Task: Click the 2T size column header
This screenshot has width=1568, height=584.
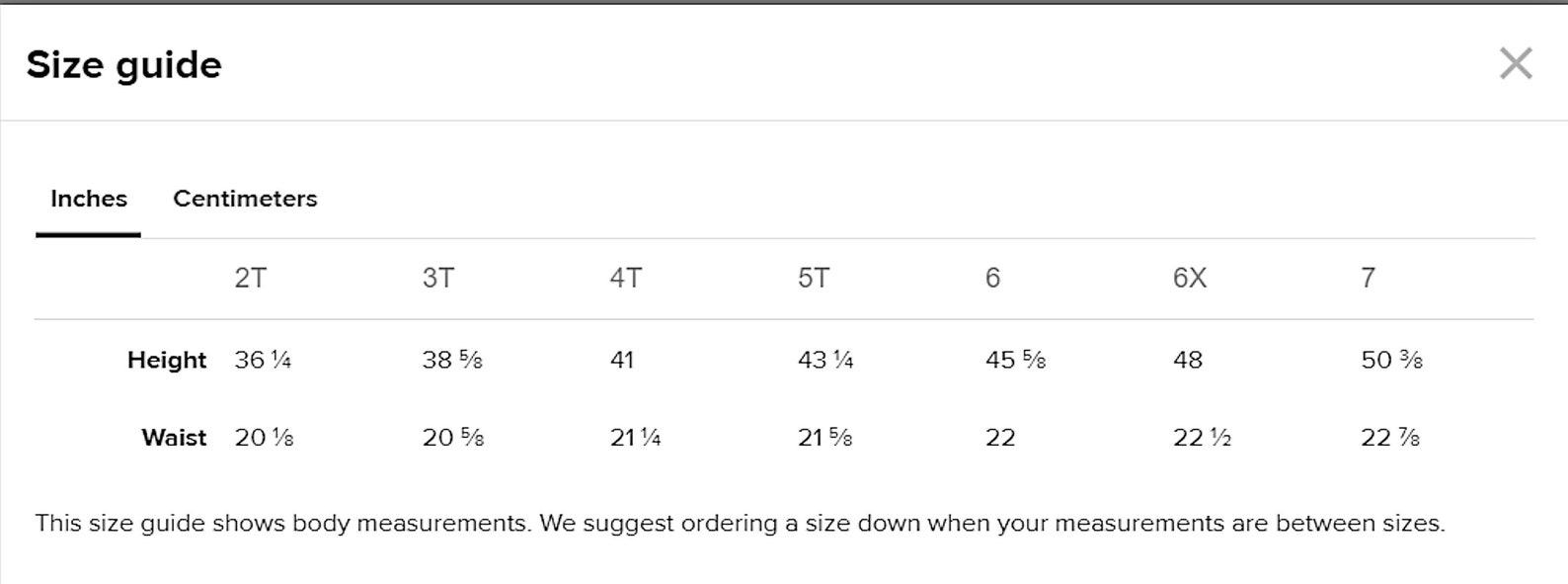Action: (250, 278)
